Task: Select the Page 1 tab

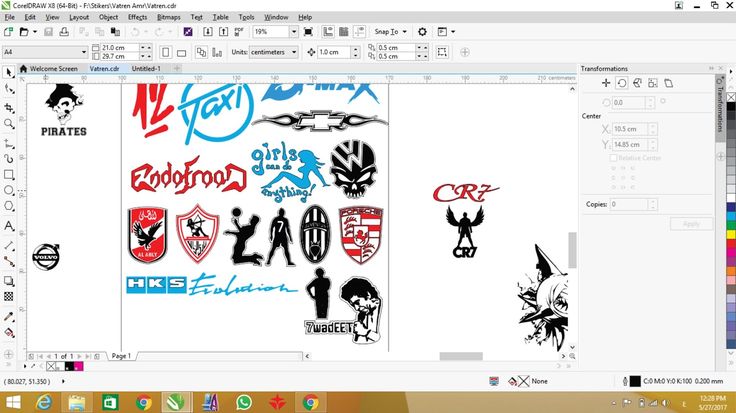Action: point(121,356)
